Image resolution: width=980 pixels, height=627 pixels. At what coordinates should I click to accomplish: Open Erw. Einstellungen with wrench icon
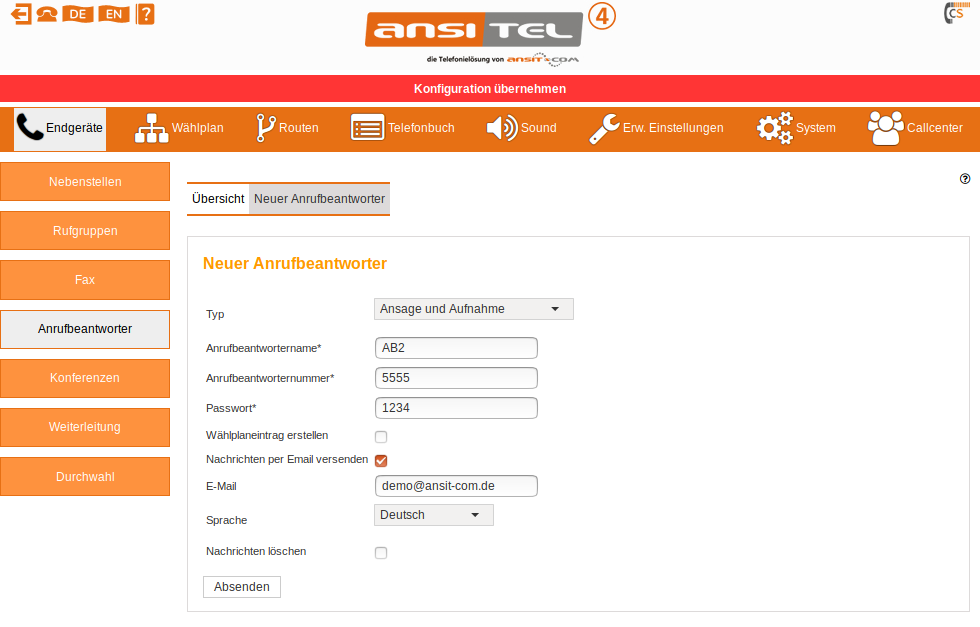656,128
